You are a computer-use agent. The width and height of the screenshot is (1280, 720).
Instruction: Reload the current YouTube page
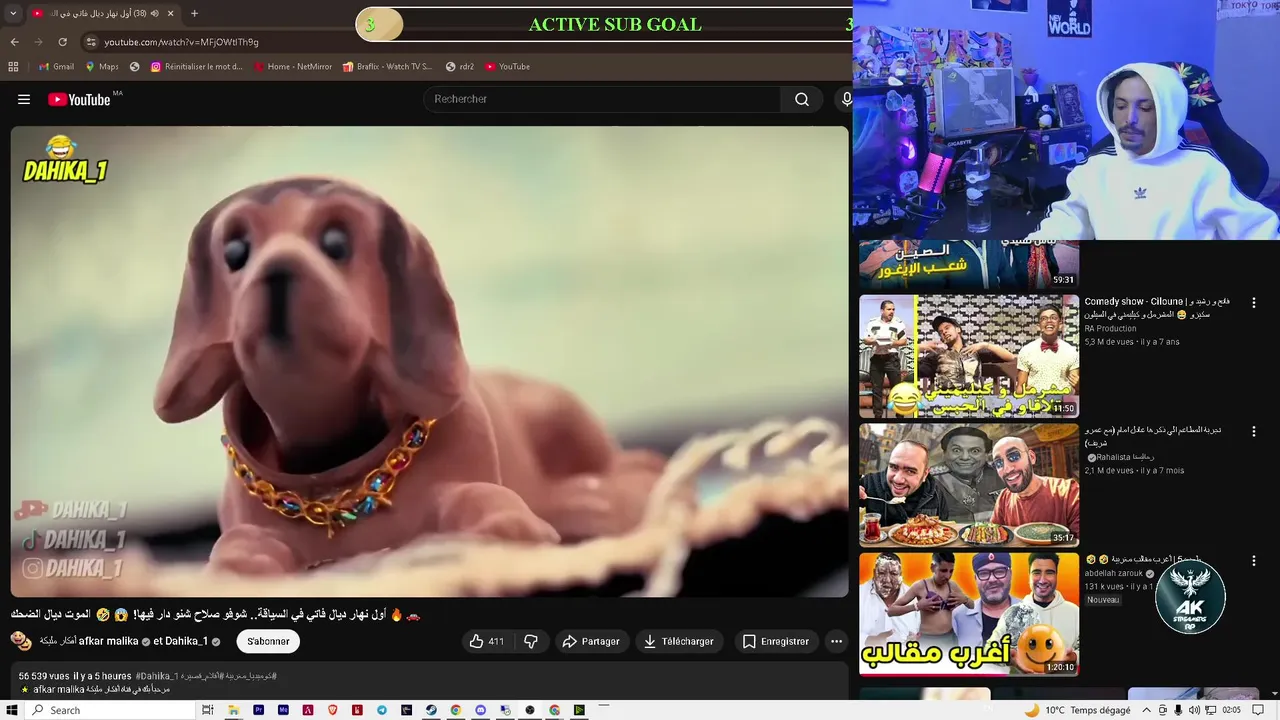[x=62, y=42]
